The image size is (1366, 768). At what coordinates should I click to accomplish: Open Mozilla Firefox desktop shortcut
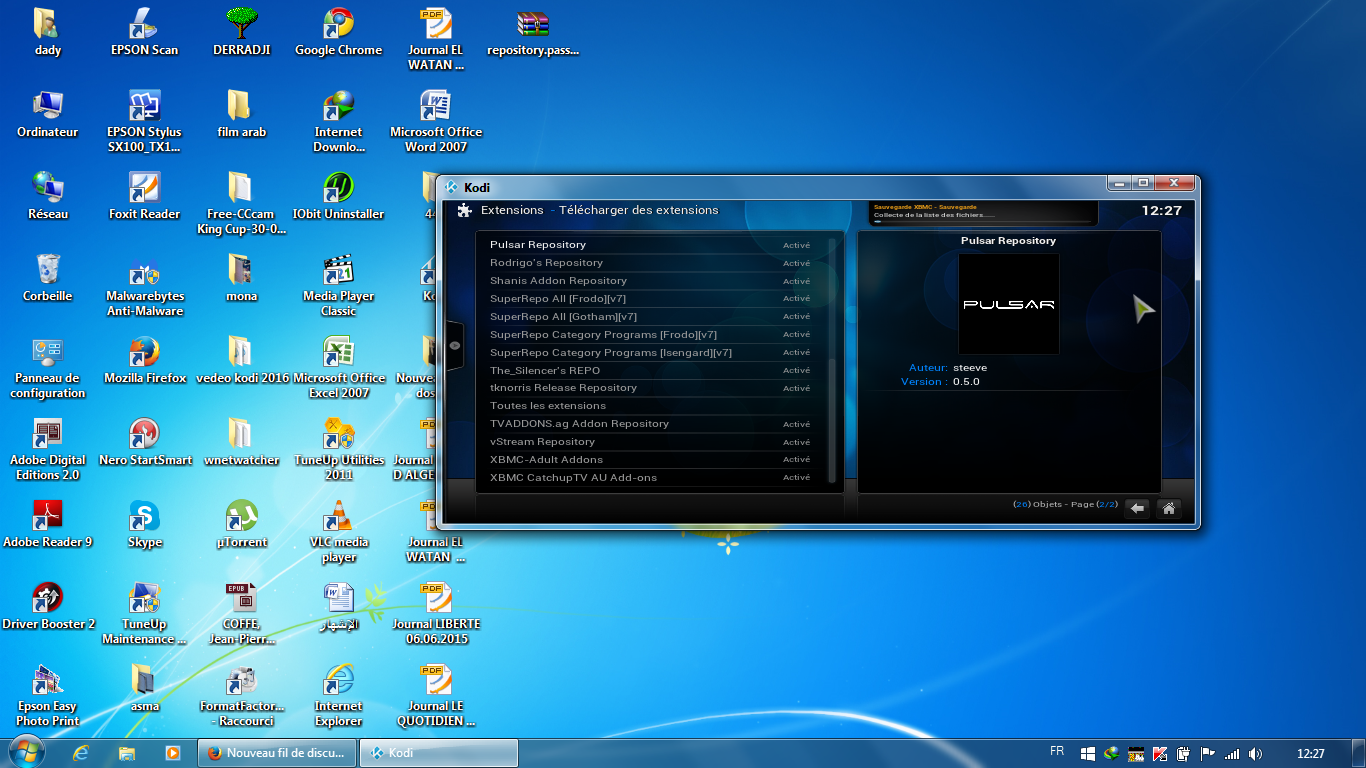tap(144, 354)
